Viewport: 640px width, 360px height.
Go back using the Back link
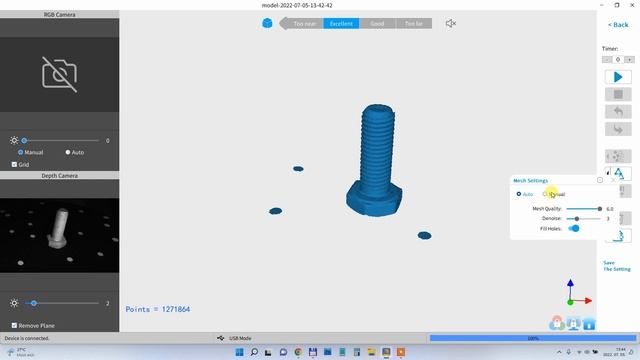pyautogui.click(x=618, y=25)
